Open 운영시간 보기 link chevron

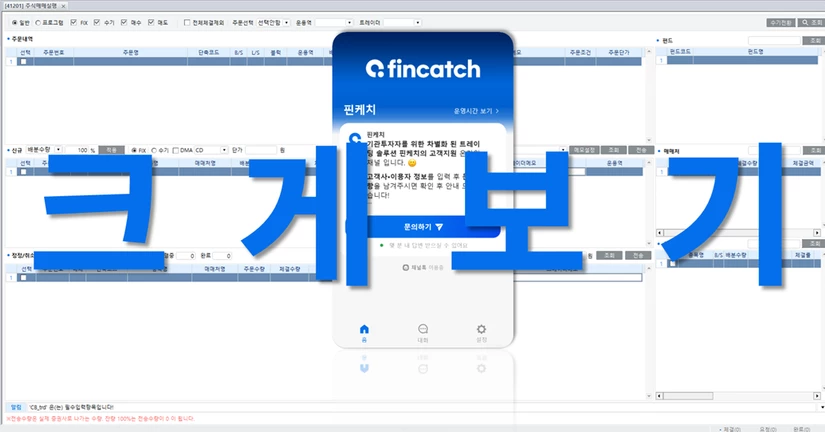(497, 111)
